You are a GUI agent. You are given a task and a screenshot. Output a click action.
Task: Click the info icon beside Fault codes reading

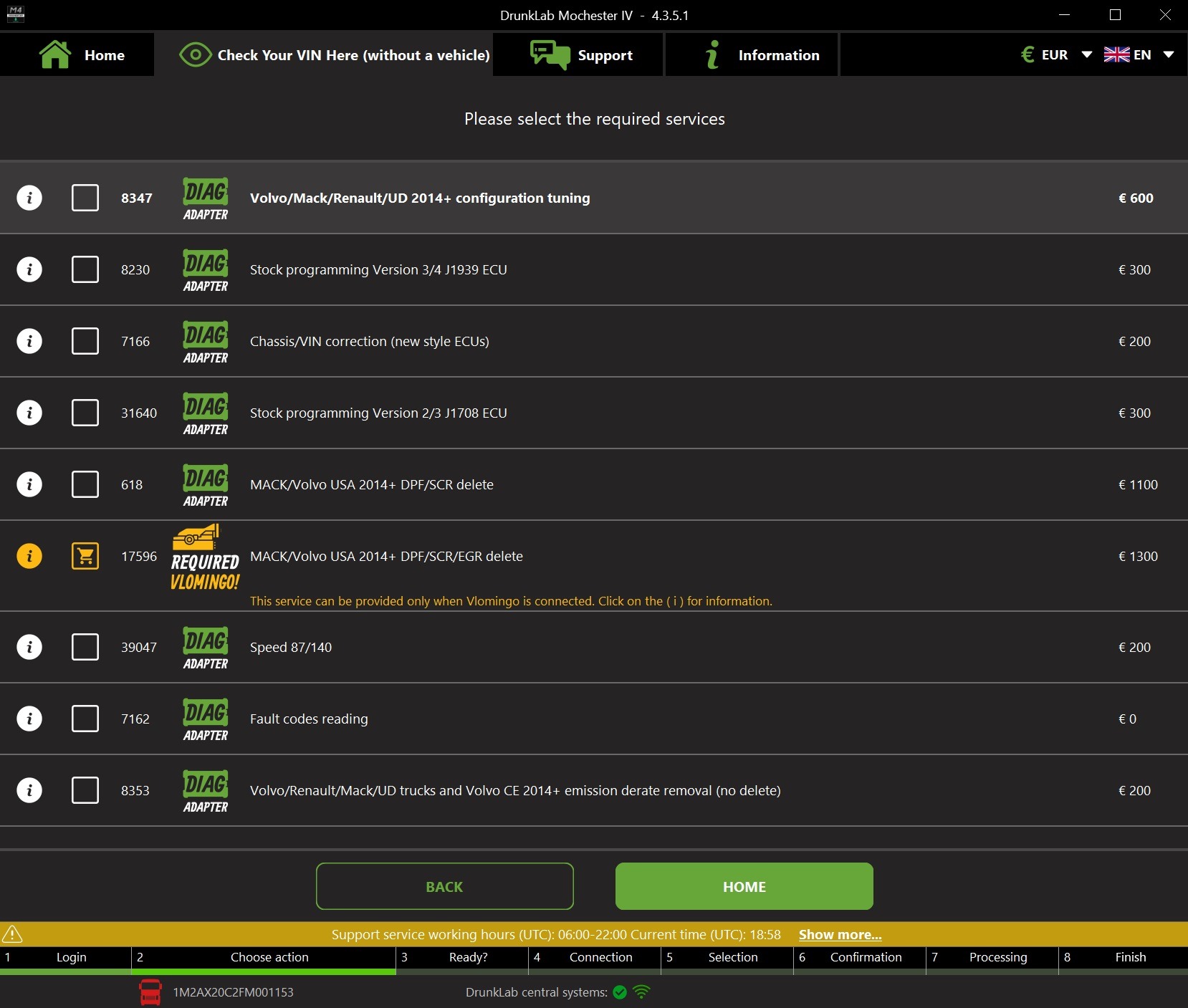click(29, 719)
